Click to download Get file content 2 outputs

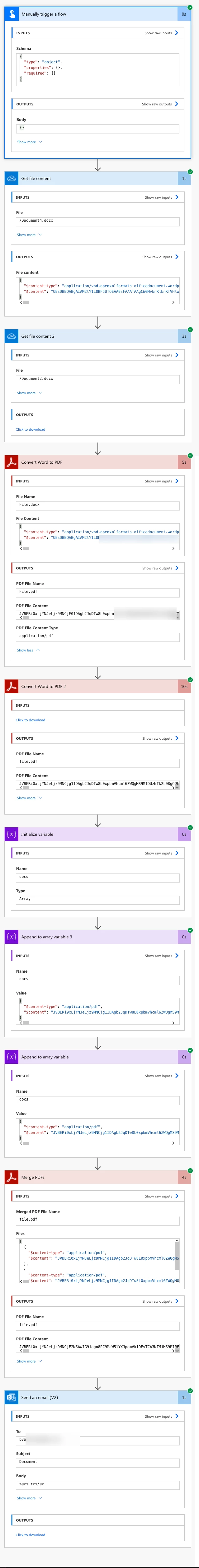pos(31,429)
